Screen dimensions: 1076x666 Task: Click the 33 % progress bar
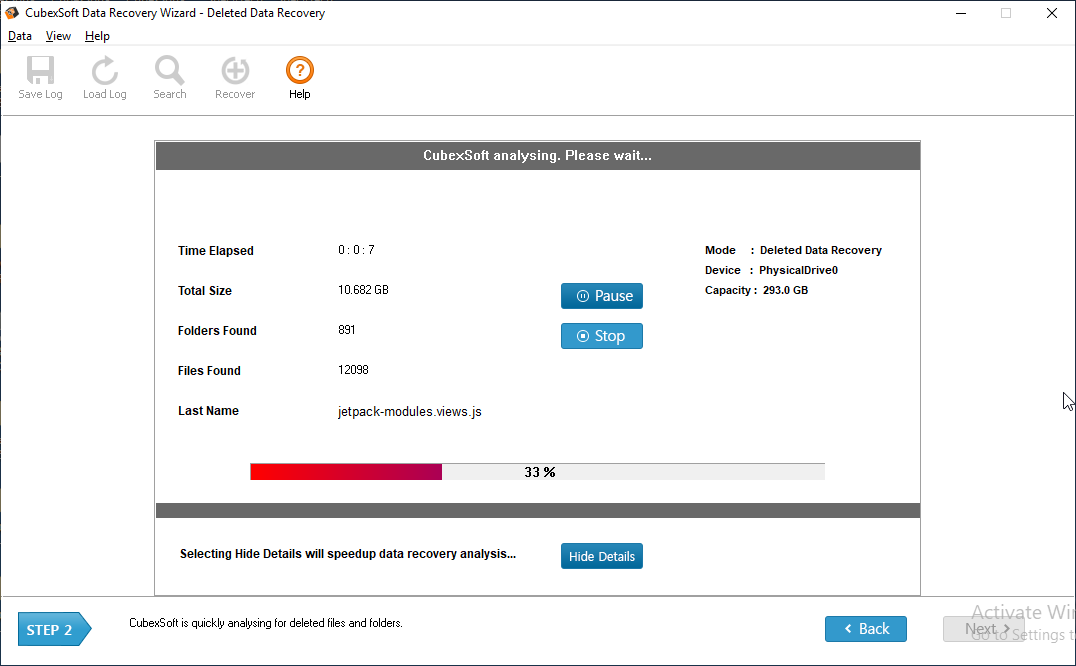click(x=537, y=472)
